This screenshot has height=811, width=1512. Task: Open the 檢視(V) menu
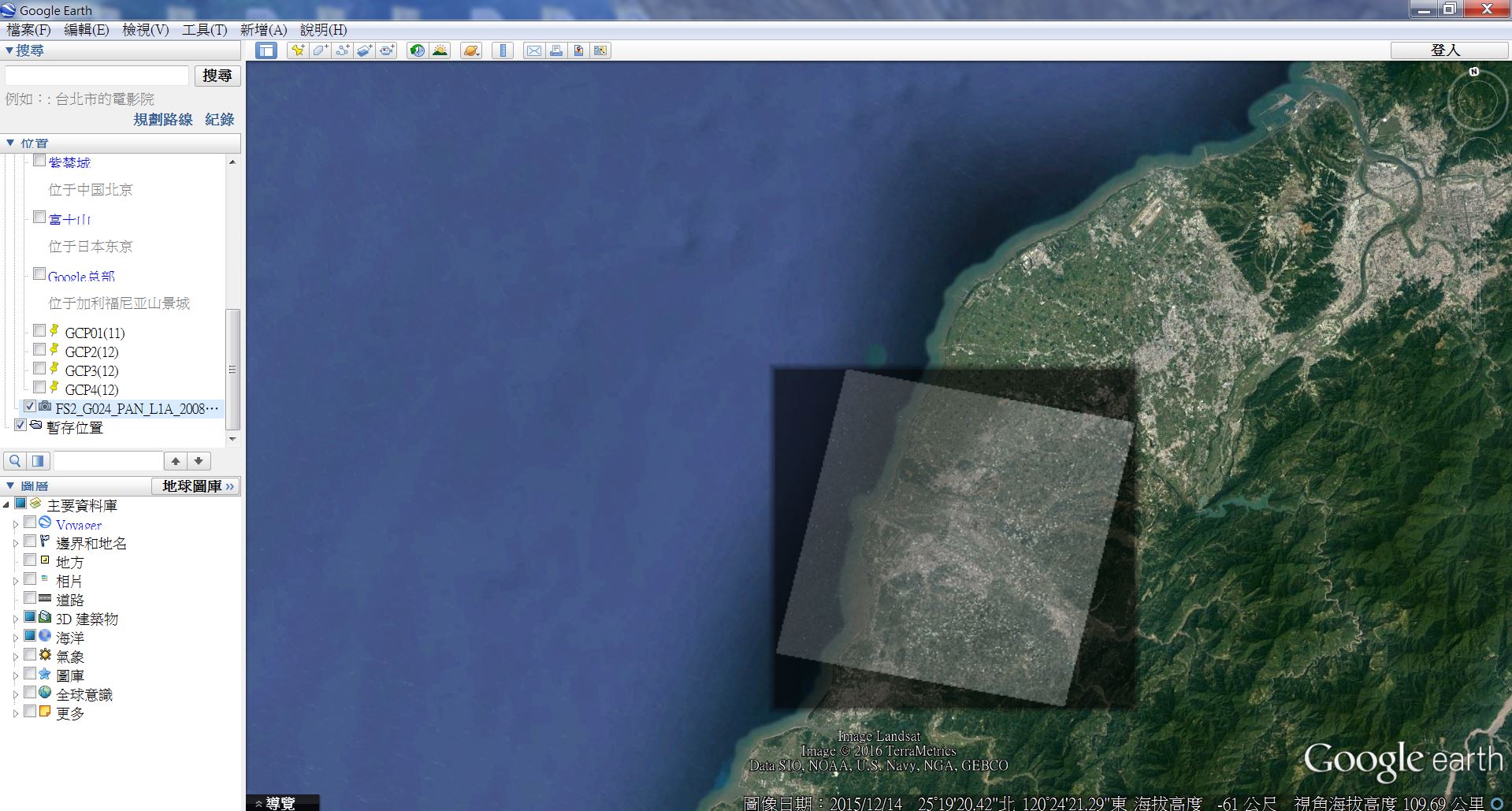(x=145, y=30)
